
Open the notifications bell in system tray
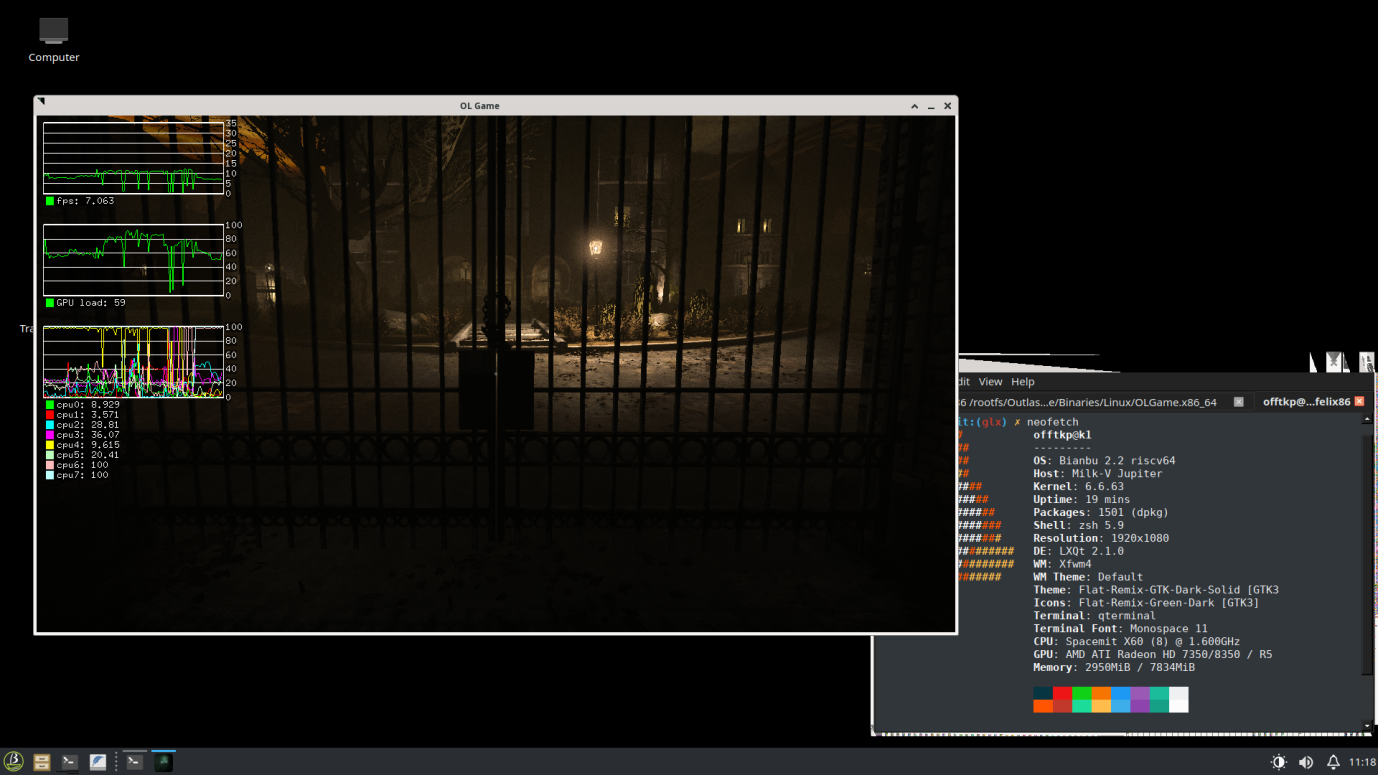pyautogui.click(x=1333, y=762)
